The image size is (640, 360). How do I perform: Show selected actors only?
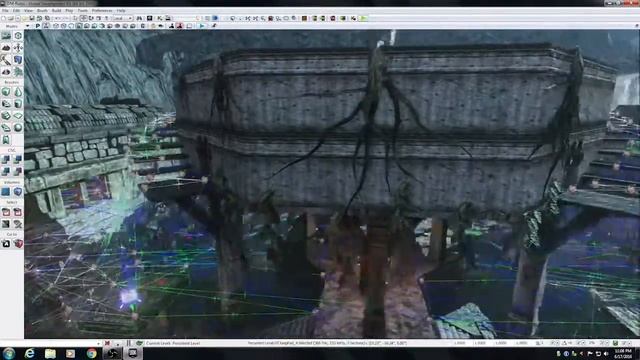(6, 212)
